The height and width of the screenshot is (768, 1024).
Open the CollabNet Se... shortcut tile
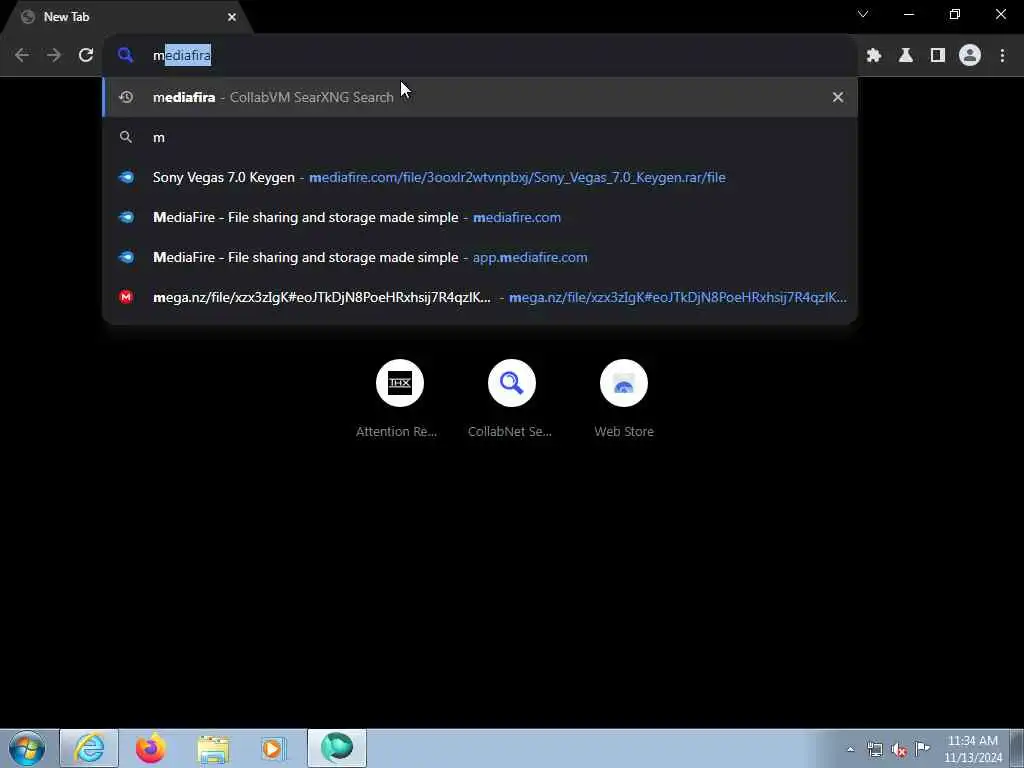tap(511, 398)
